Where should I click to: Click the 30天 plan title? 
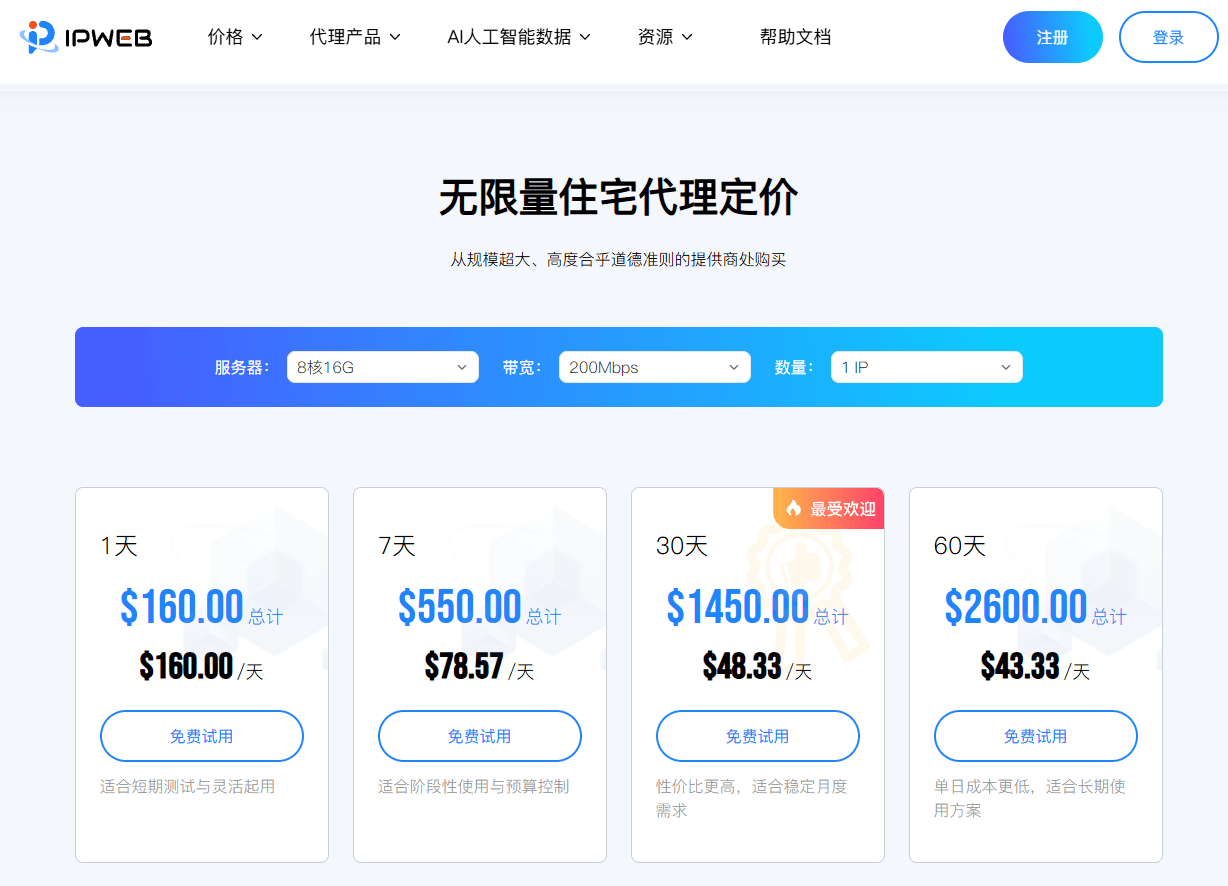(682, 546)
